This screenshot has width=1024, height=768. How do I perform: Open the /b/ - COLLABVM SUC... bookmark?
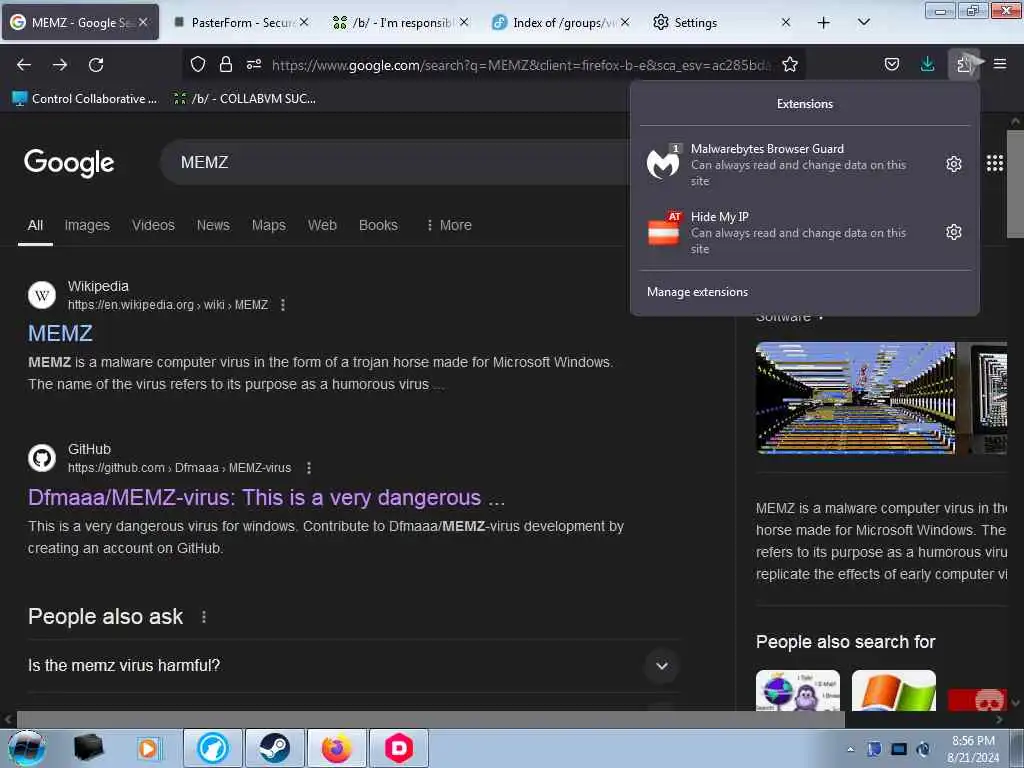[x=244, y=99]
